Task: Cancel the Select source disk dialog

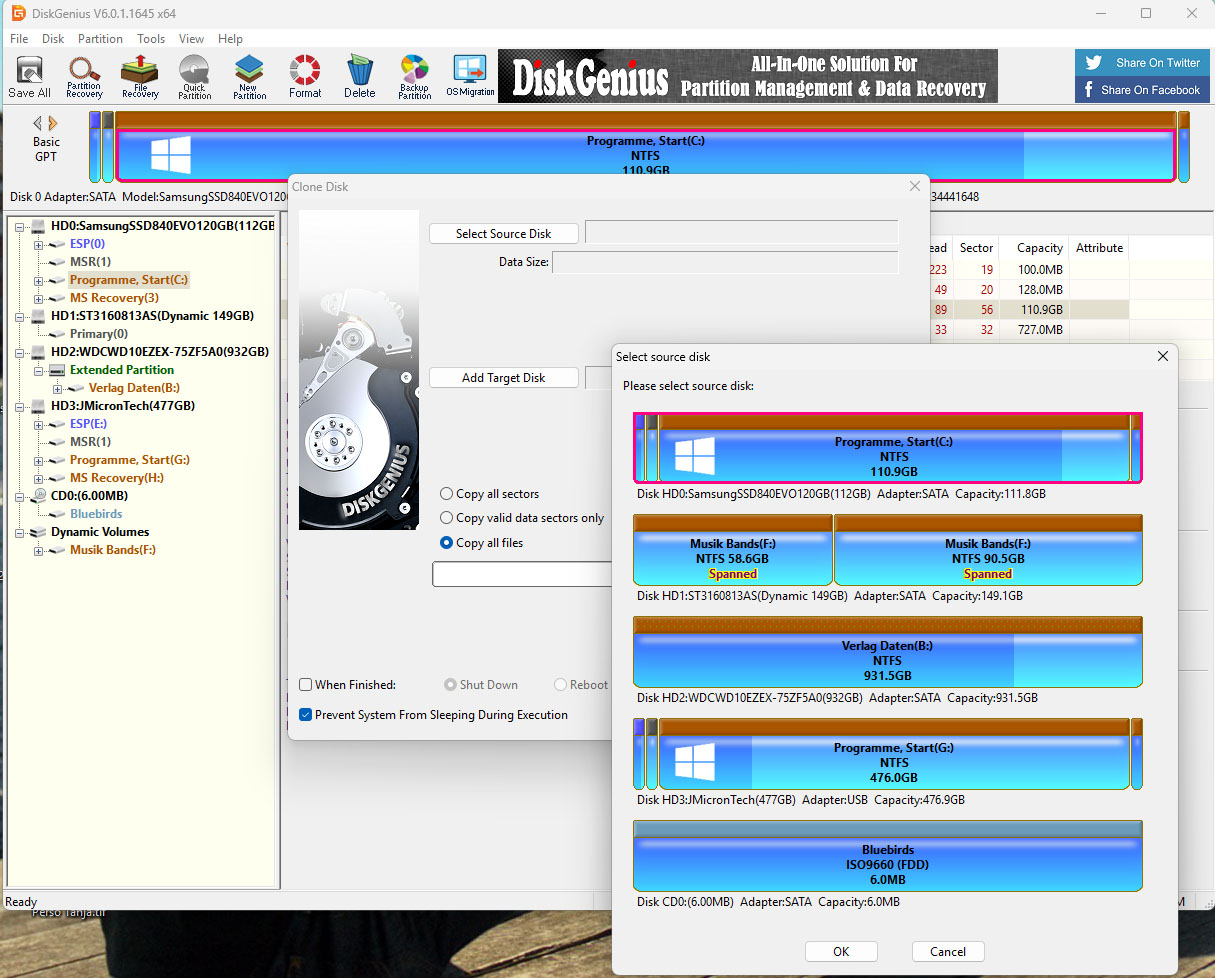Action: [x=948, y=952]
